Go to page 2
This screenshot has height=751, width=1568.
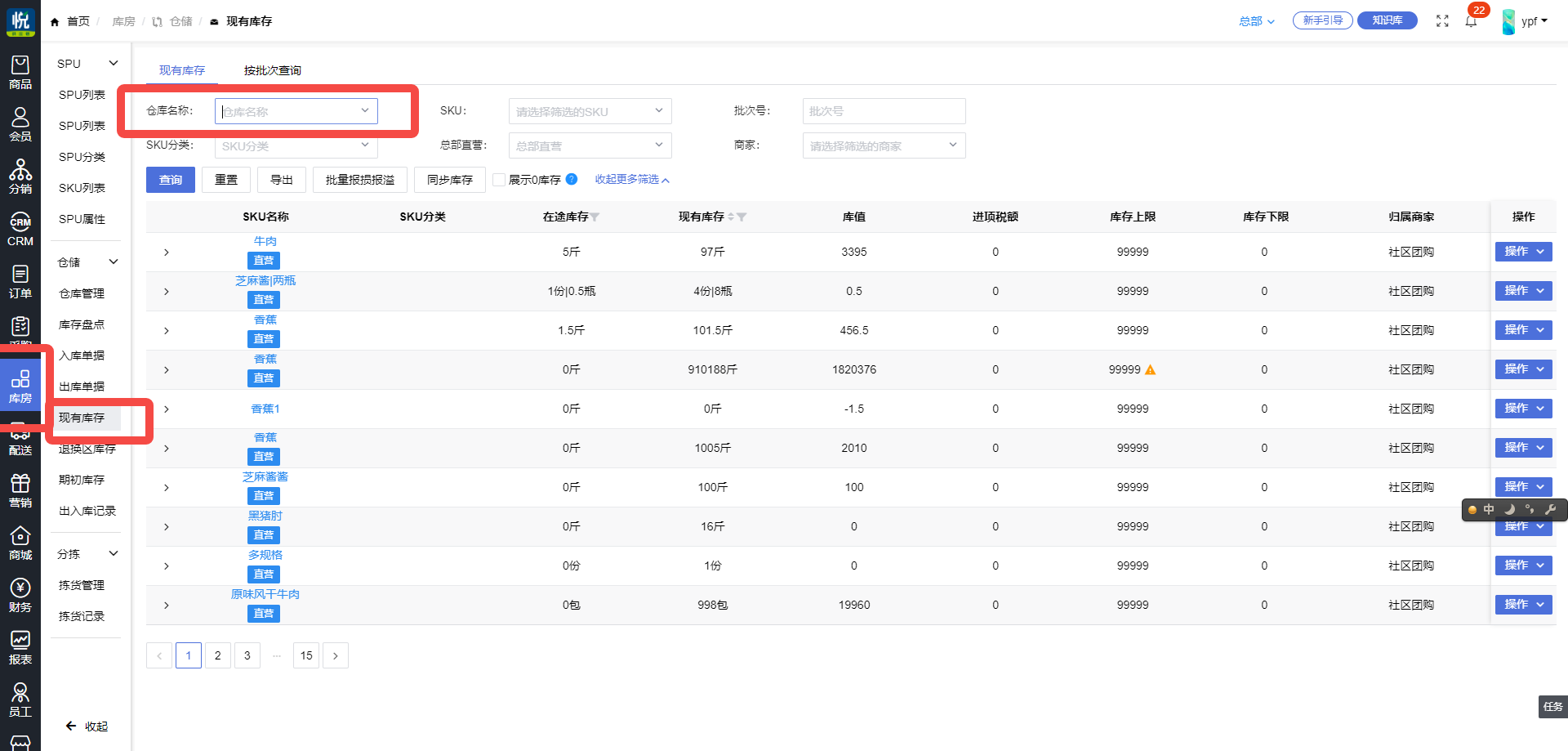coord(218,655)
